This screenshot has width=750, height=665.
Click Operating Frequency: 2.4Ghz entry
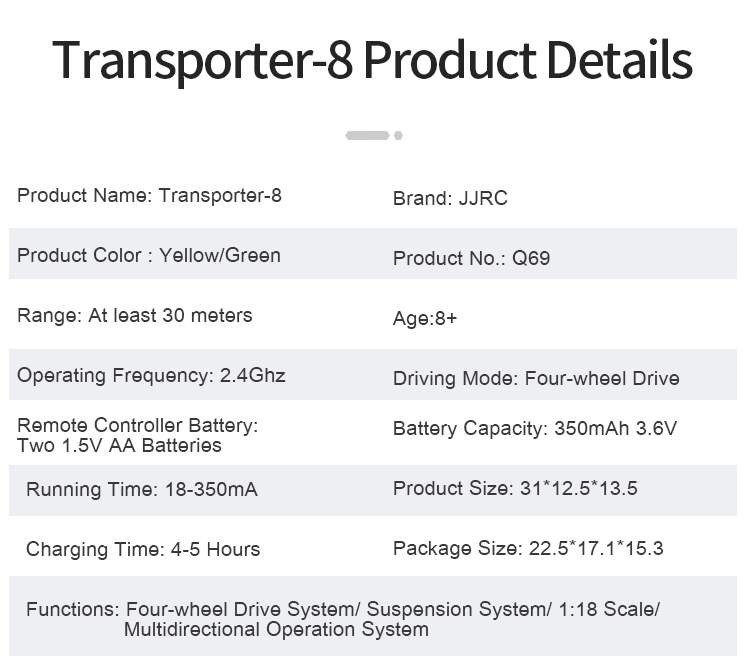click(x=151, y=376)
